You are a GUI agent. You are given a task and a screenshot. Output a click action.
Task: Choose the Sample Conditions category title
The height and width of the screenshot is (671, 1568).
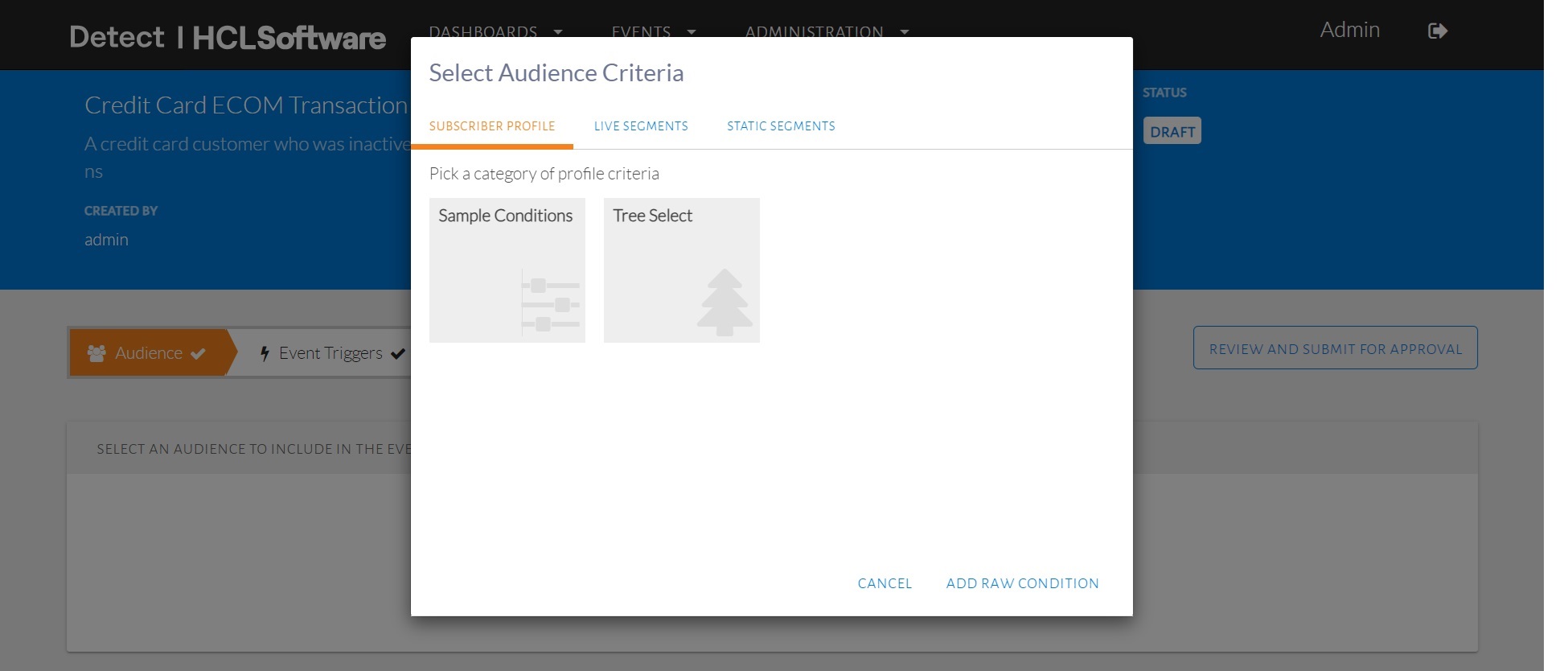click(x=505, y=216)
